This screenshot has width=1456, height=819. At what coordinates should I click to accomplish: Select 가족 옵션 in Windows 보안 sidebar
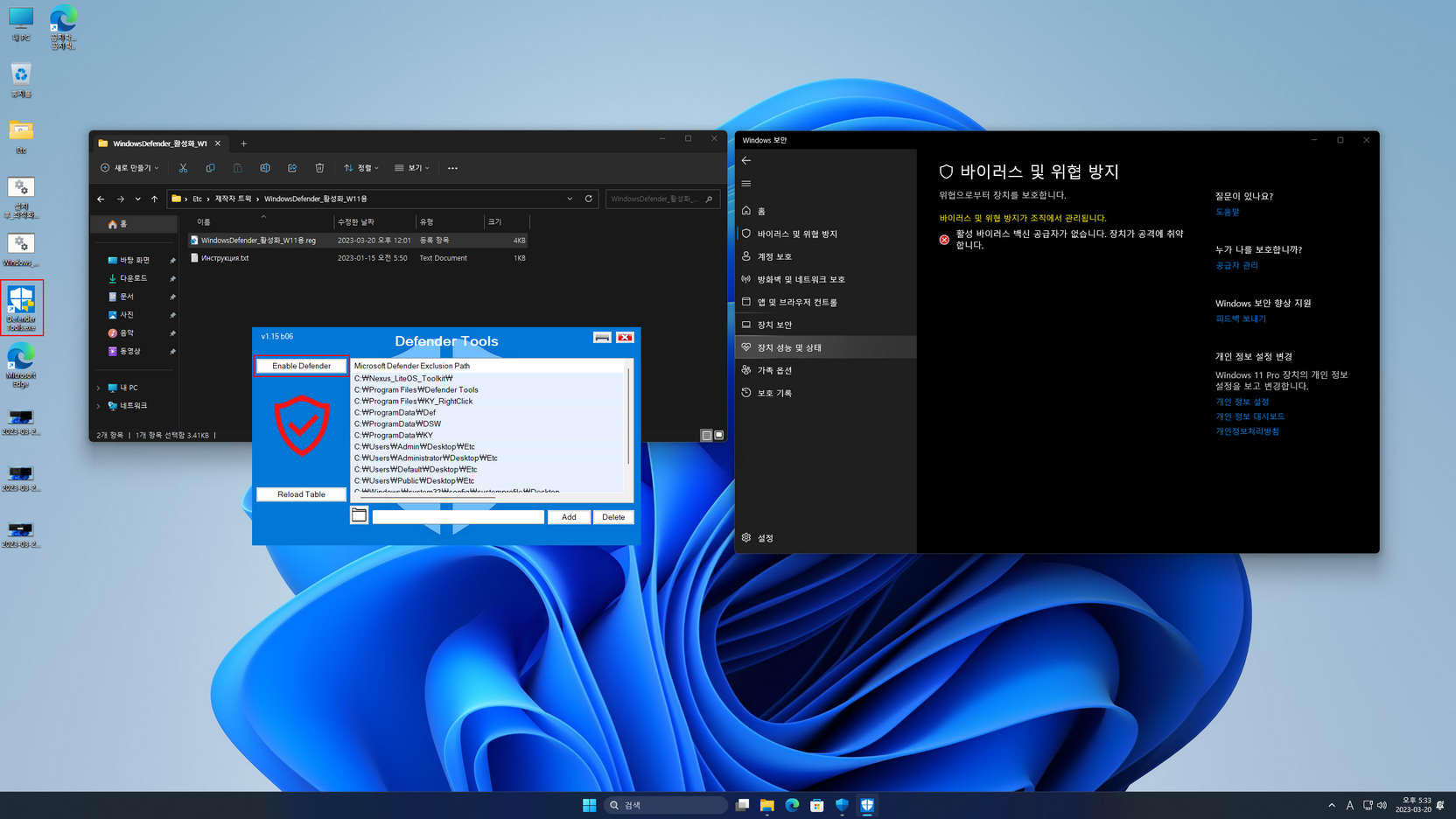point(826,370)
